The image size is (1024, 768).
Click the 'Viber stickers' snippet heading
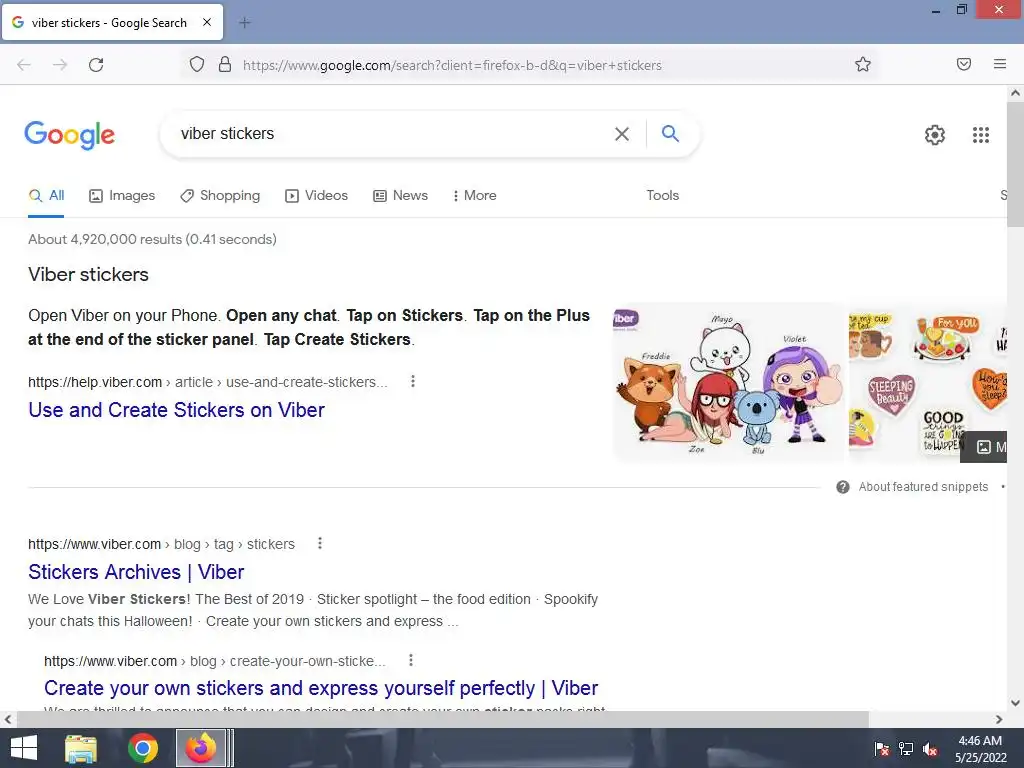tap(88, 274)
